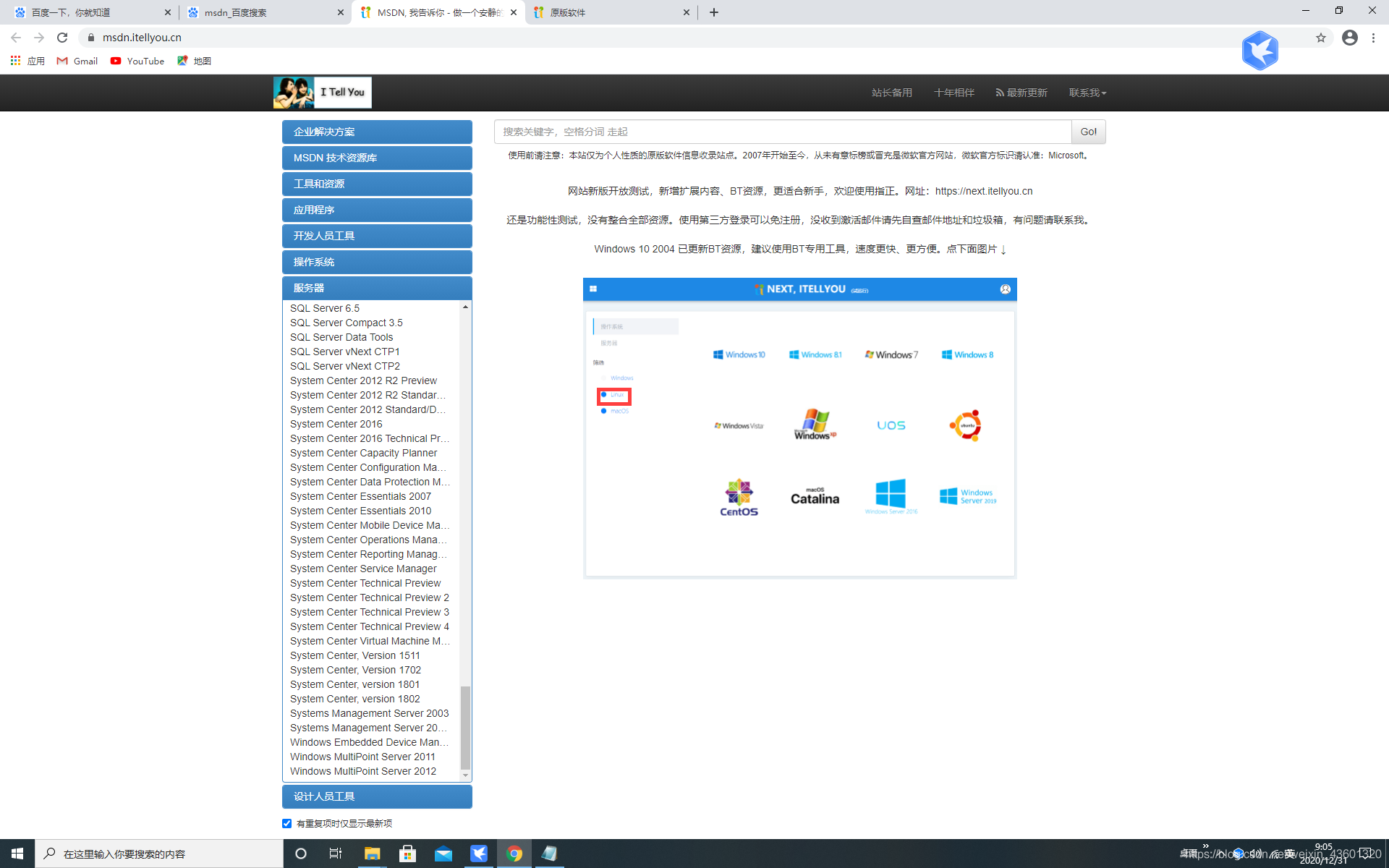Switch to Chrome on the taskbar
The width and height of the screenshot is (1389, 868).
514,854
